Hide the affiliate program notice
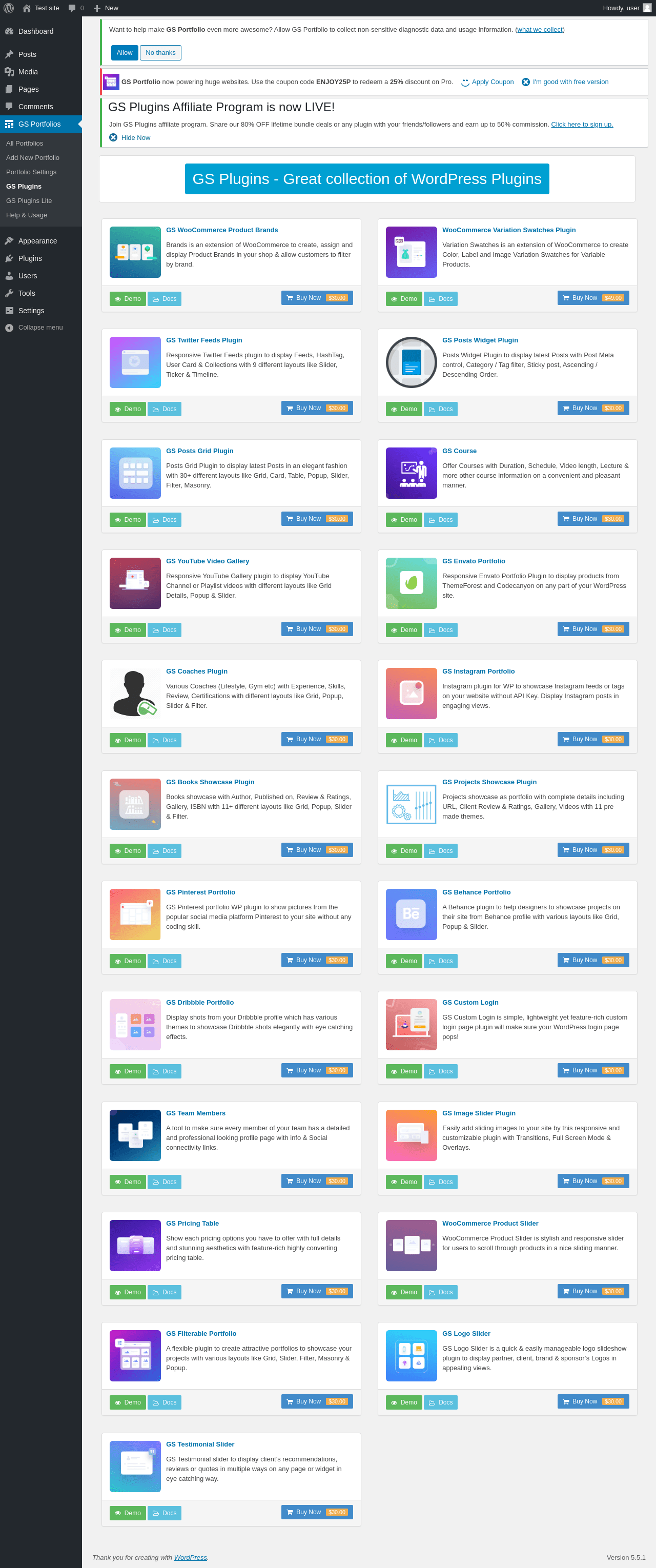The width and height of the screenshot is (656, 1568). tap(136, 138)
